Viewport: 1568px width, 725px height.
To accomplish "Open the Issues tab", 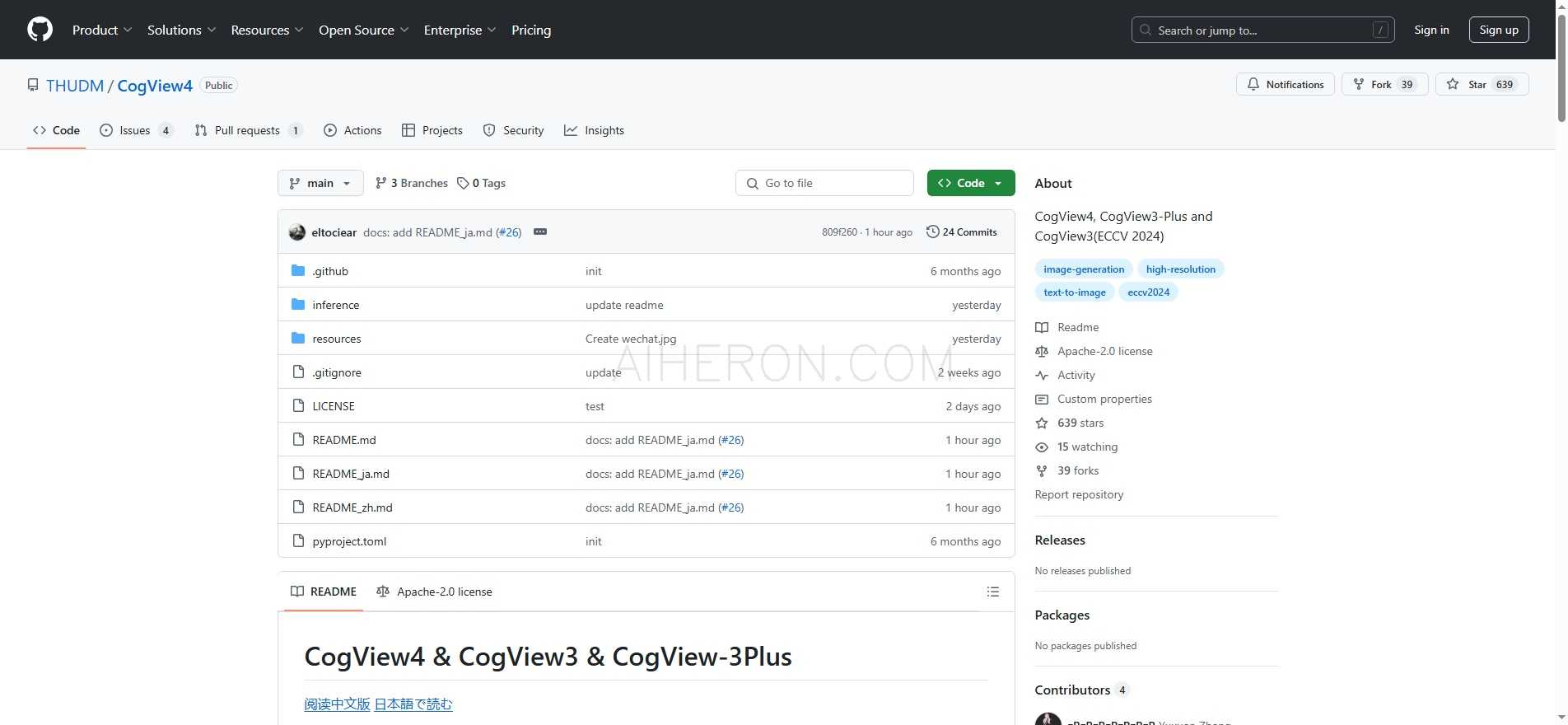I will coord(136,130).
